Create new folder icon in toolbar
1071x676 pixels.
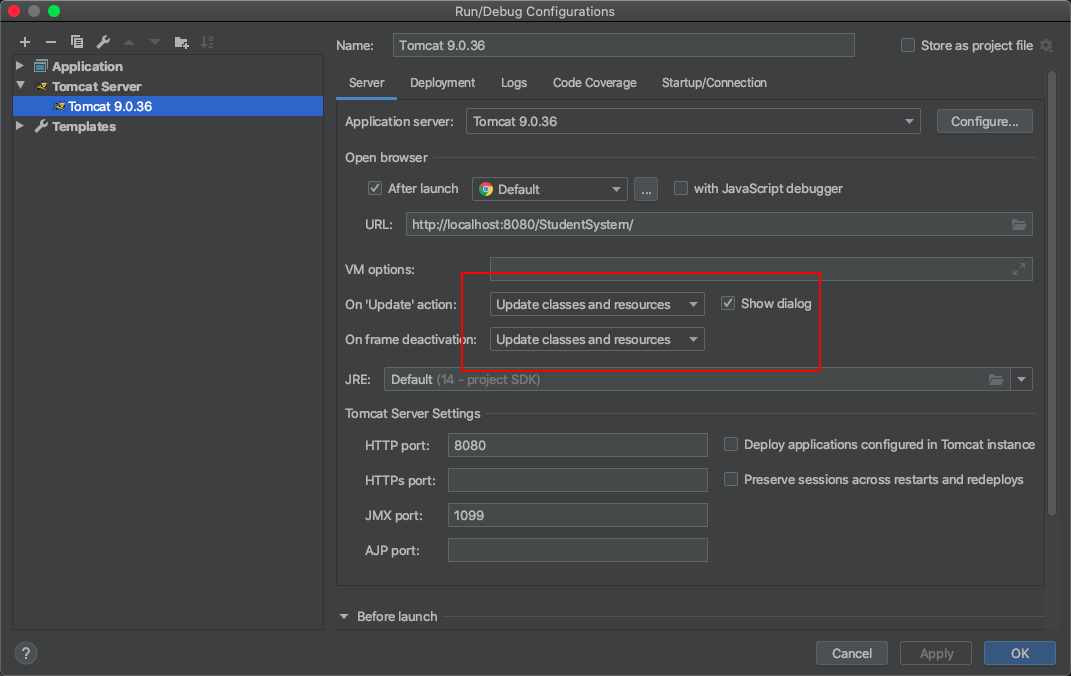(181, 42)
